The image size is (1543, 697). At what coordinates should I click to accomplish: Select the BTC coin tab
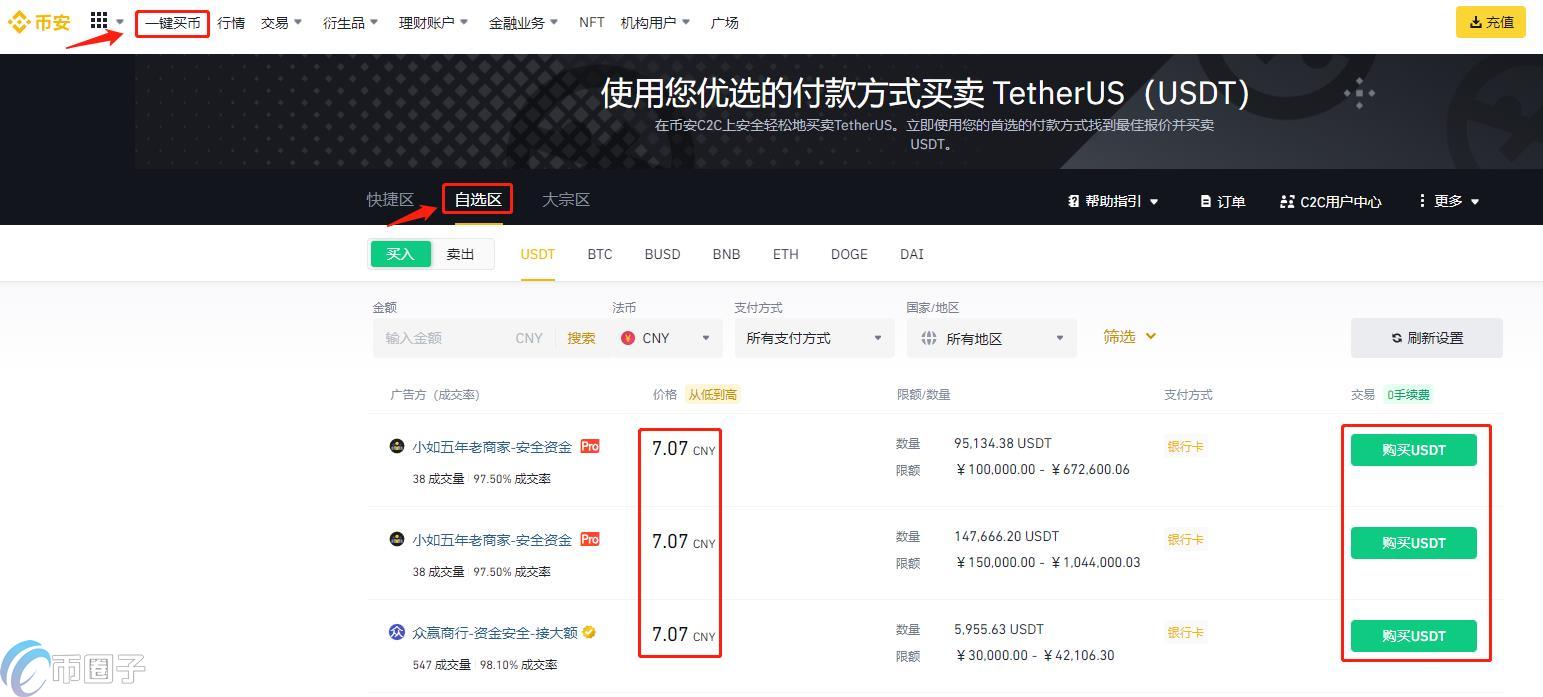[600, 254]
